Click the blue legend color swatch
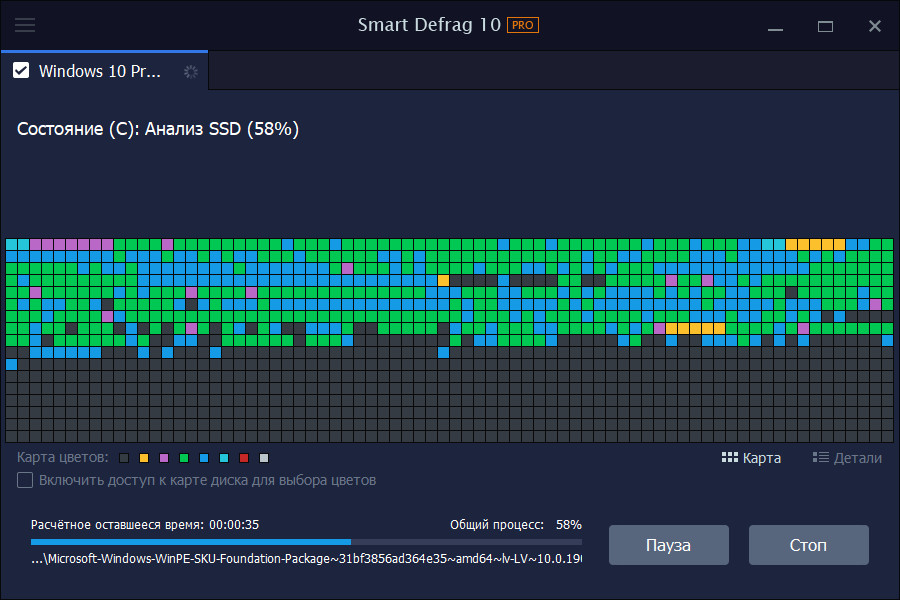 pos(204,458)
